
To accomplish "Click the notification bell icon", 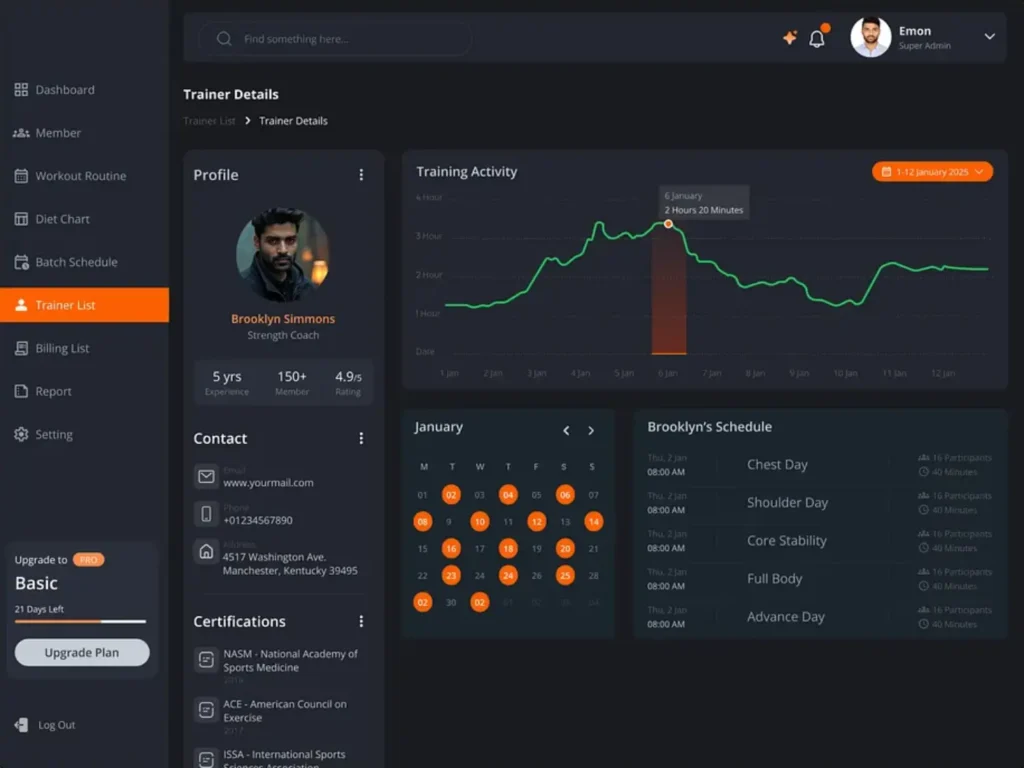I will point(817,39).
